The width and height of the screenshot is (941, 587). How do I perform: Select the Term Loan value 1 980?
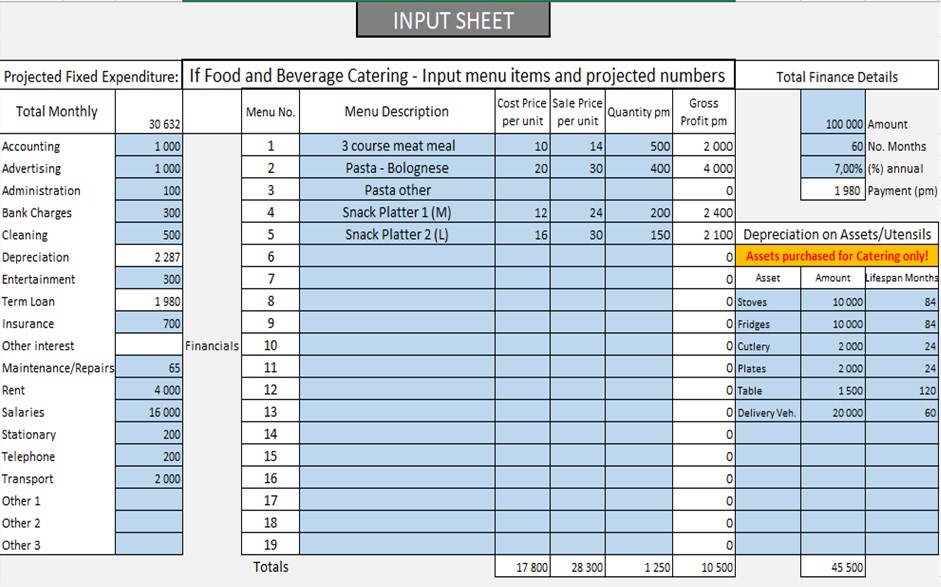pos(149,301)
